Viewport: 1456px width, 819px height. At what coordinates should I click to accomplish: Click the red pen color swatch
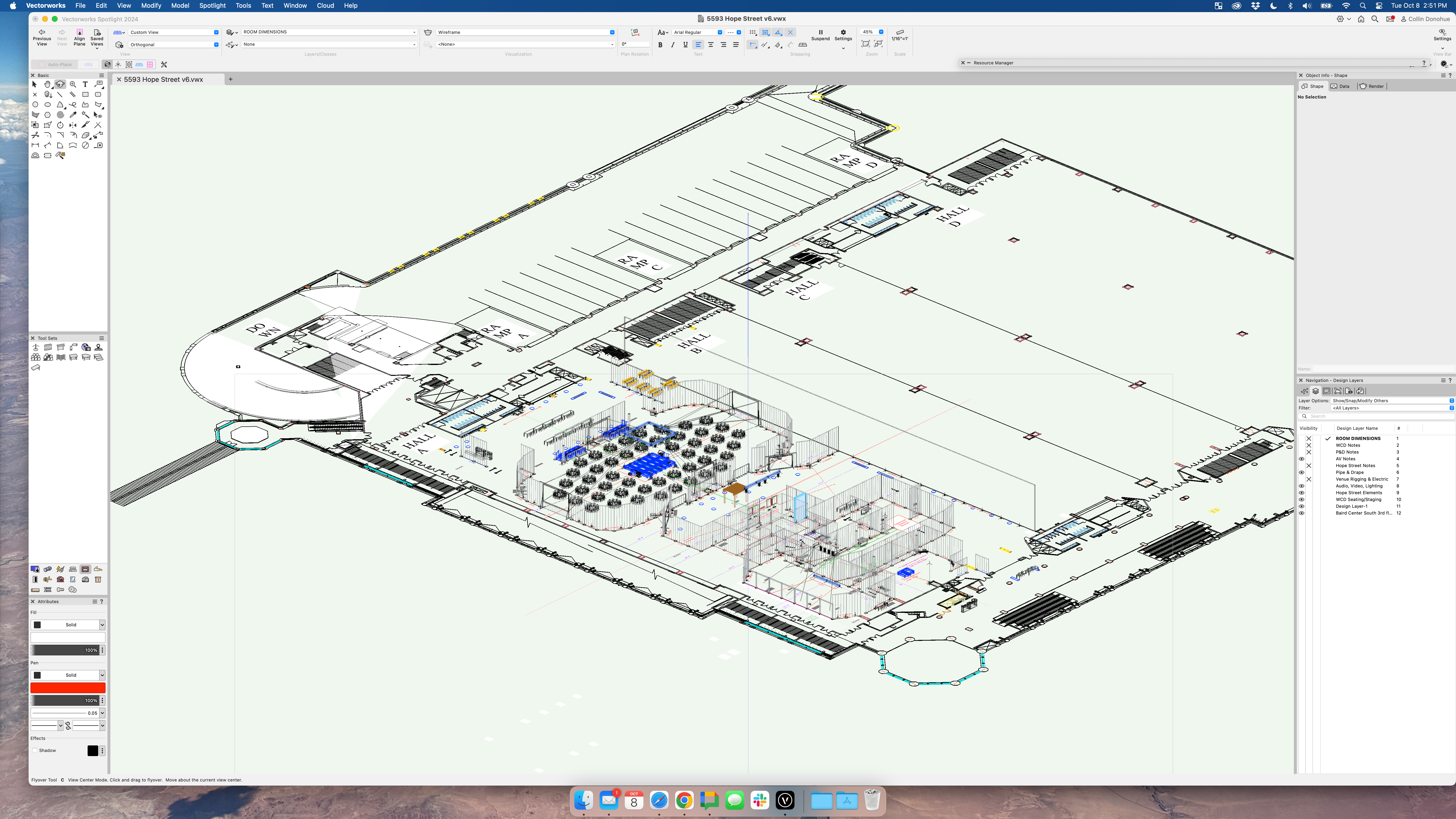tap(68, 688)
